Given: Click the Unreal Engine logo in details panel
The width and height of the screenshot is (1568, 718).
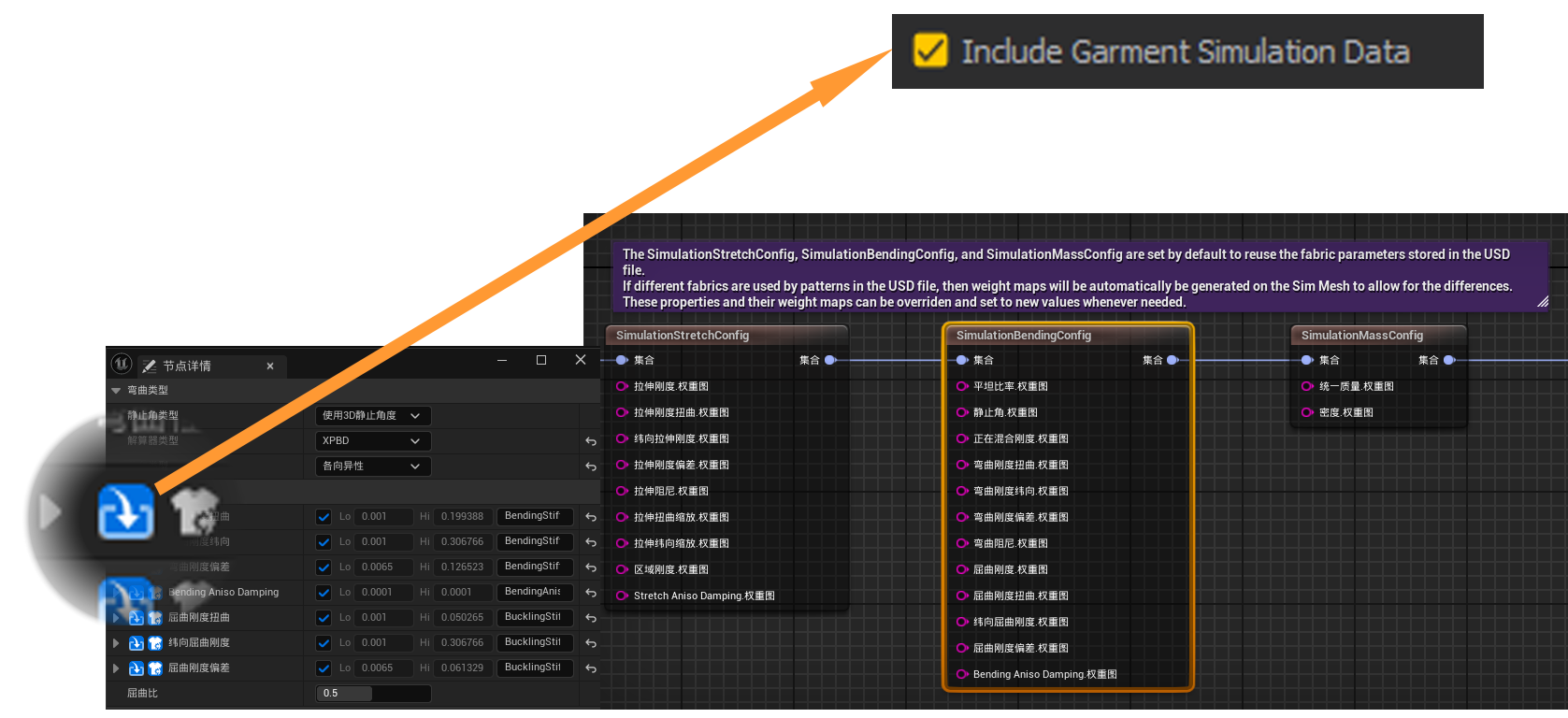Looking at the screenshot, I should click(122, 364).
